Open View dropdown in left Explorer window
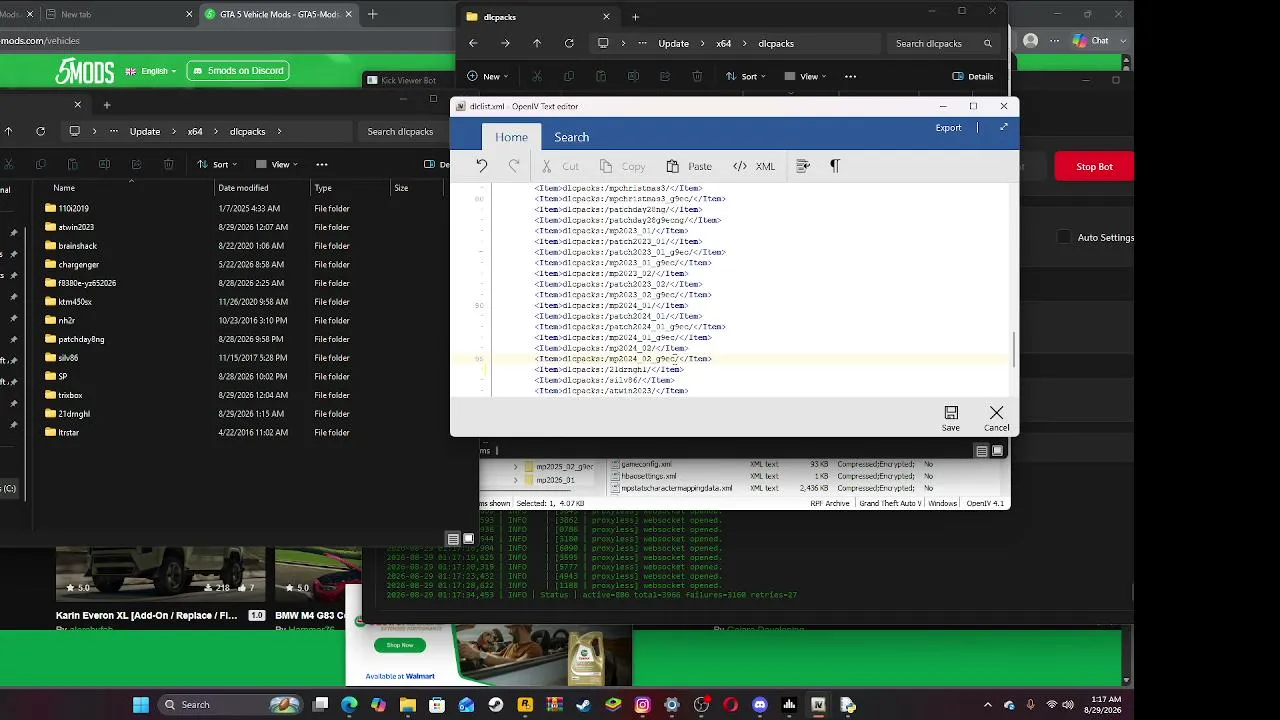 pos(276,164)
